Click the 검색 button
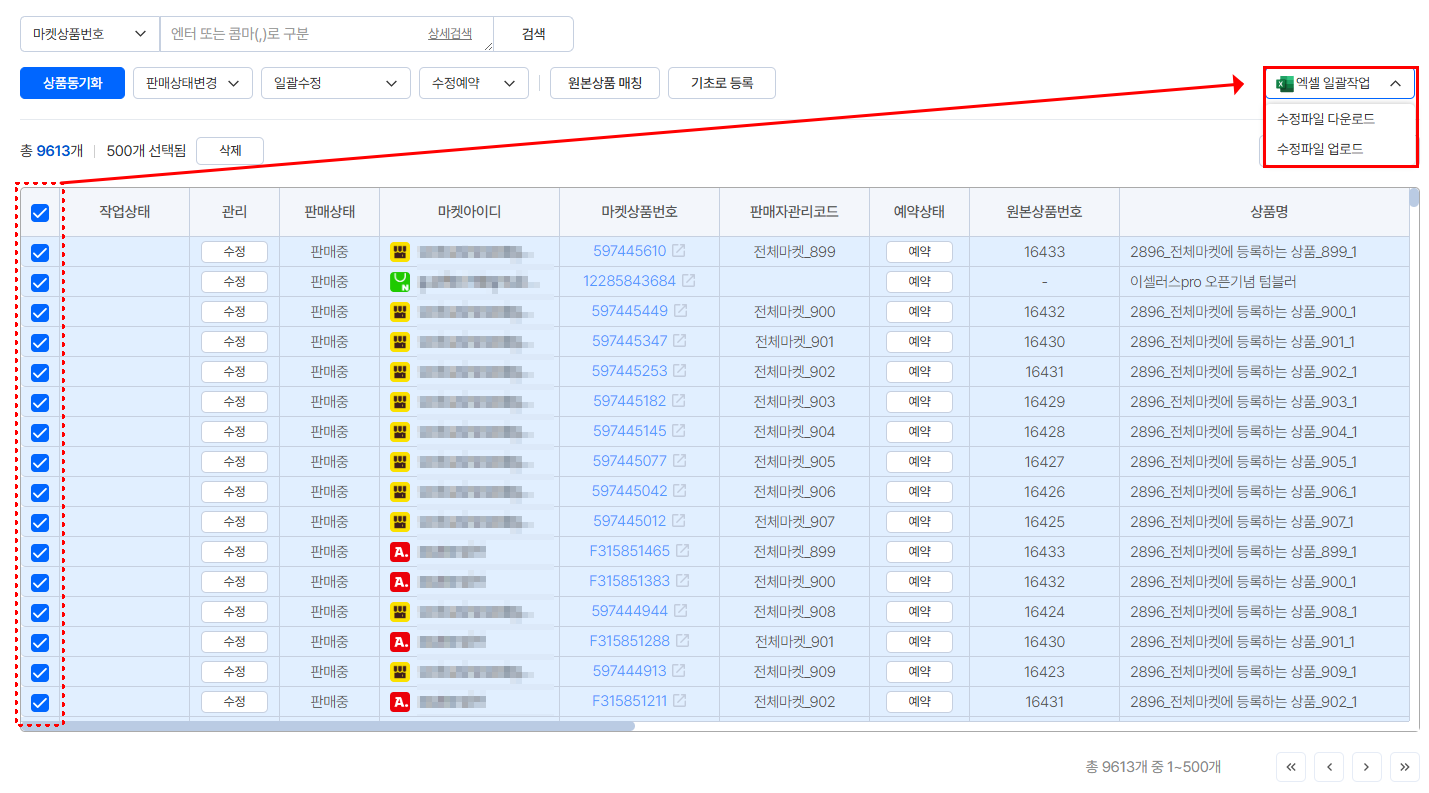 (534, 34)
